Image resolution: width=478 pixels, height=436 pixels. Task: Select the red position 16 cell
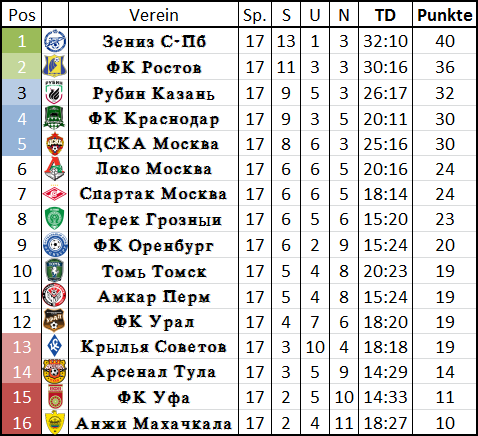[x=21, y=422]
